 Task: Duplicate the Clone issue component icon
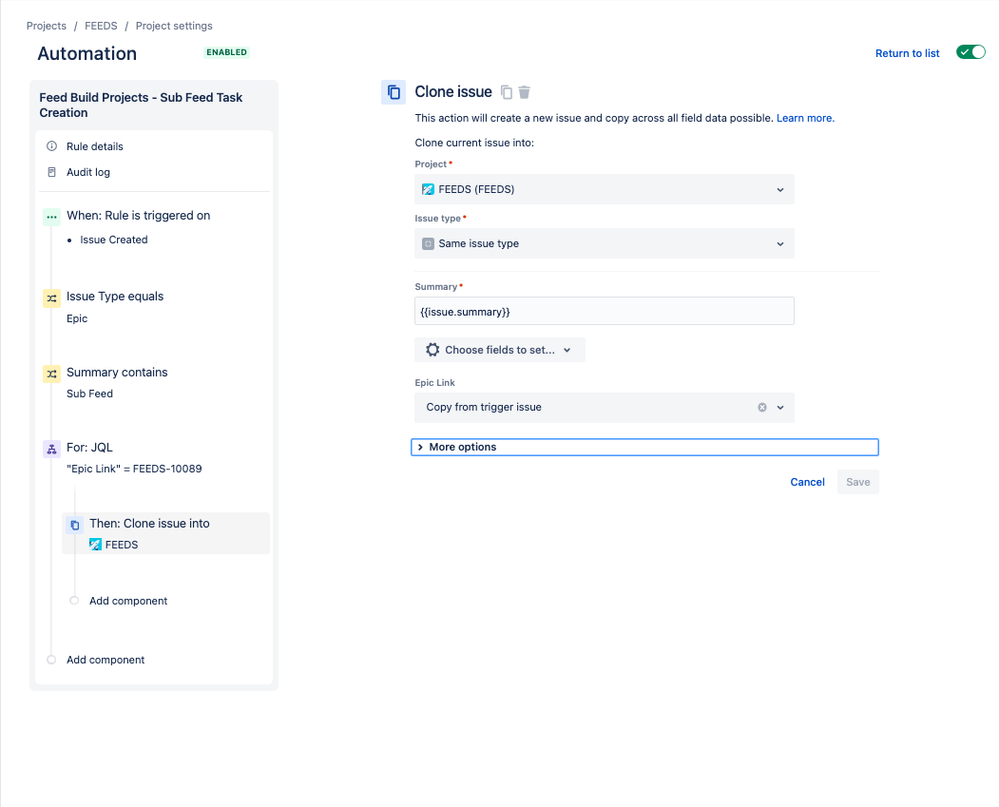pyautogui.click(x=507, y=92)
